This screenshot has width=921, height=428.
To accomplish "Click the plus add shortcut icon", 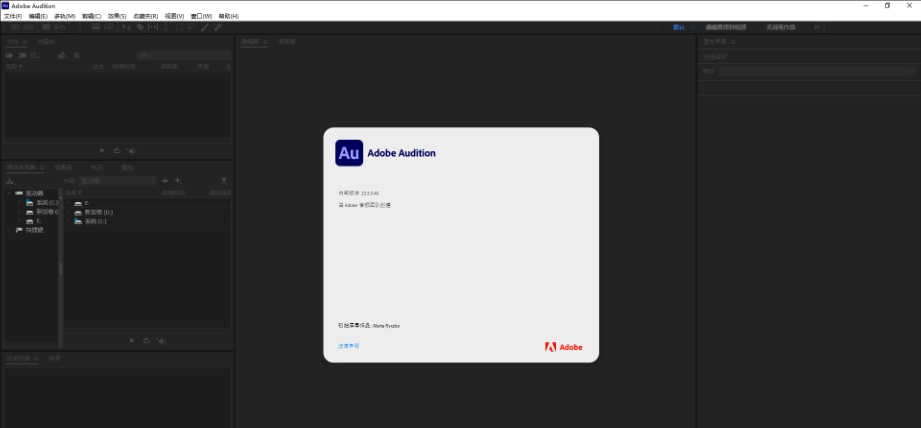I will [178, 181].
